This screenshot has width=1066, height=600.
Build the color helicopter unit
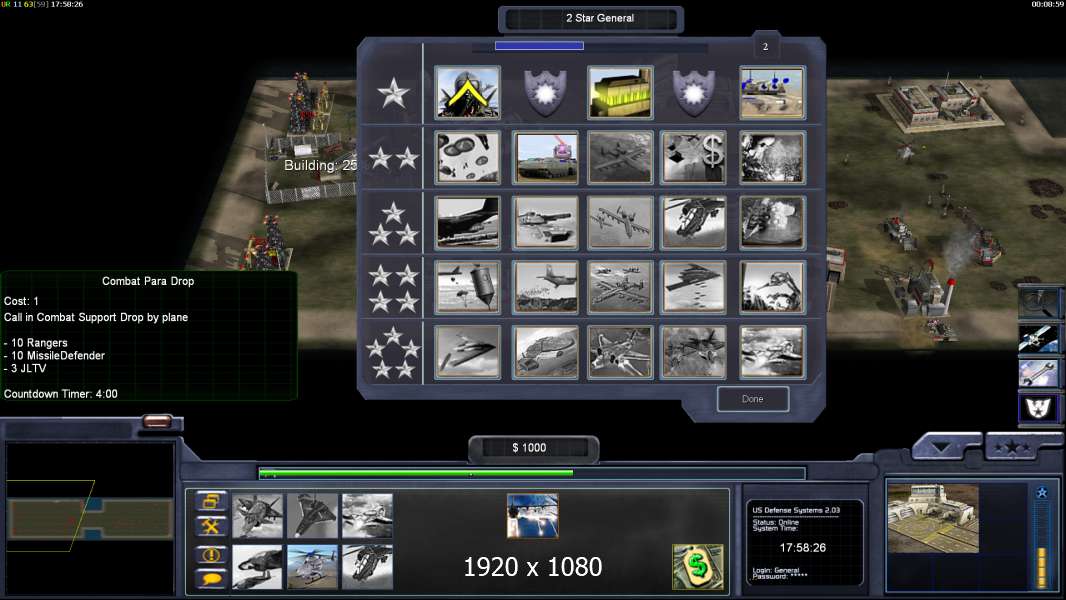click(x=312, y=567)
